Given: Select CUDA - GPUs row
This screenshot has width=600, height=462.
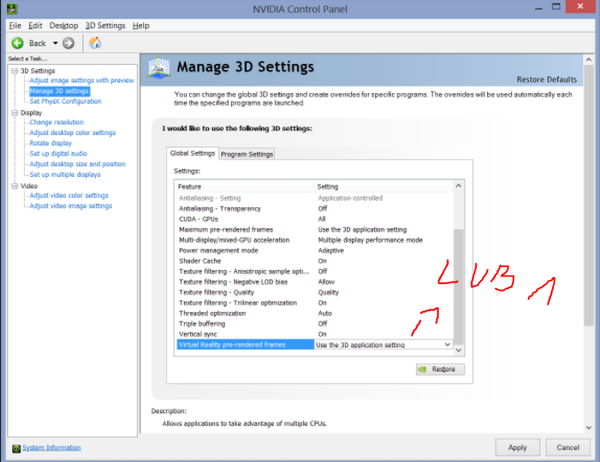Looking at the screenshot, I should click(315, 219).
